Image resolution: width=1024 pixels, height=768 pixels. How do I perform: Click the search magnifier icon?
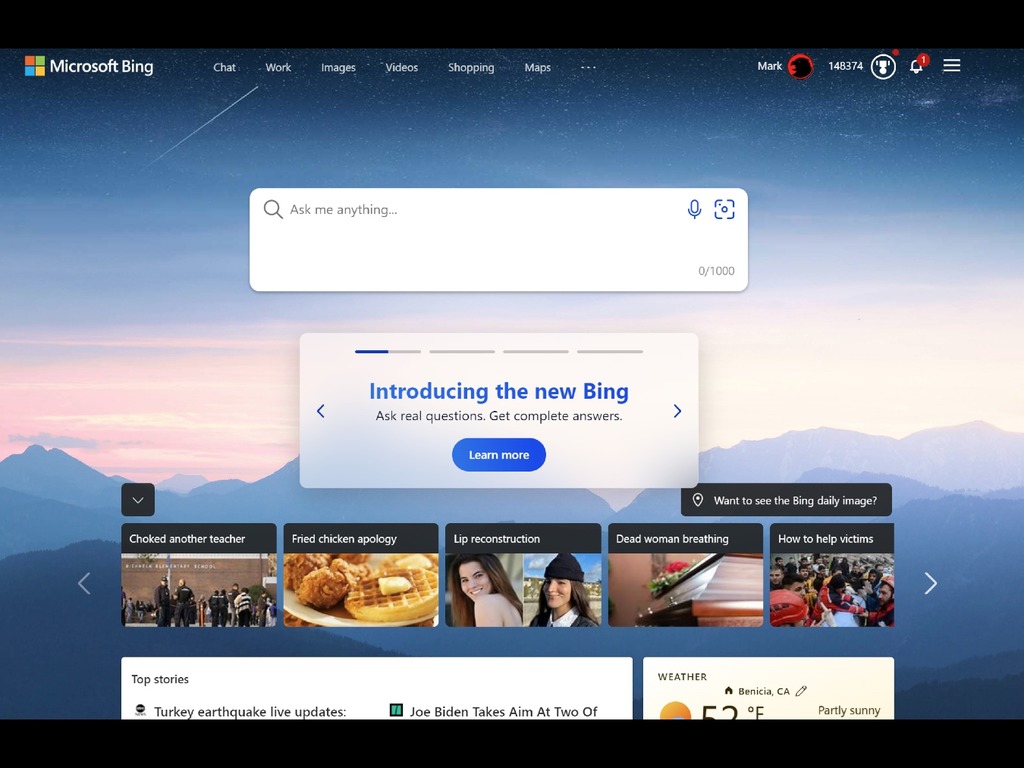273,209
